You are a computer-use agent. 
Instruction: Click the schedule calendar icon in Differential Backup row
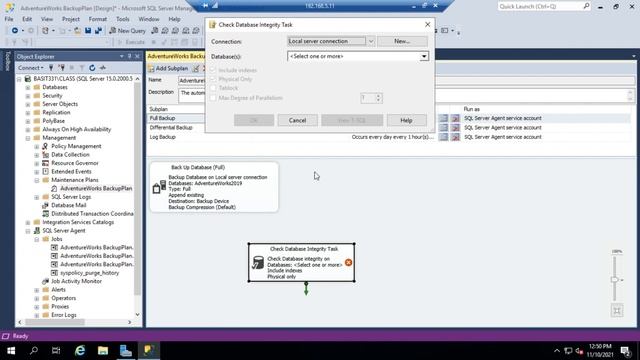pos(443,128)
